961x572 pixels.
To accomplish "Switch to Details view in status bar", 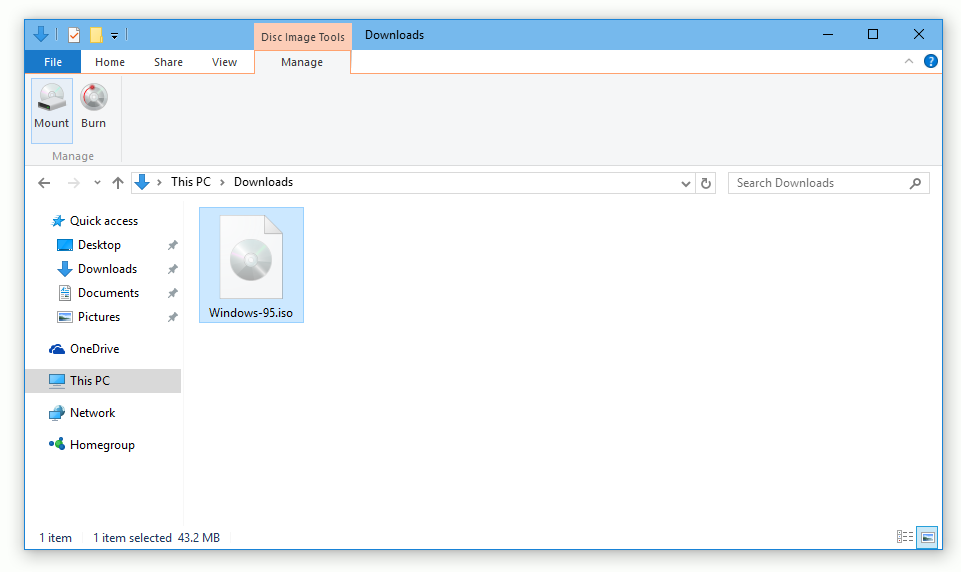I will pos(905,537).
